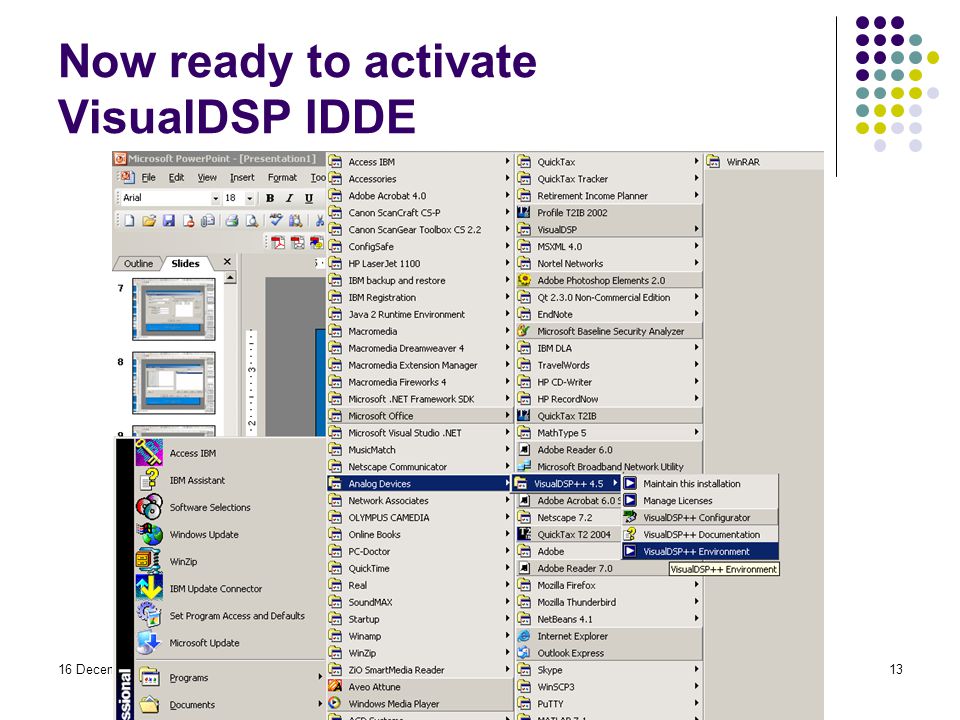Expand the Nortel Networks folder
This screenshot has height=720, width=960.
coord(609,263)
